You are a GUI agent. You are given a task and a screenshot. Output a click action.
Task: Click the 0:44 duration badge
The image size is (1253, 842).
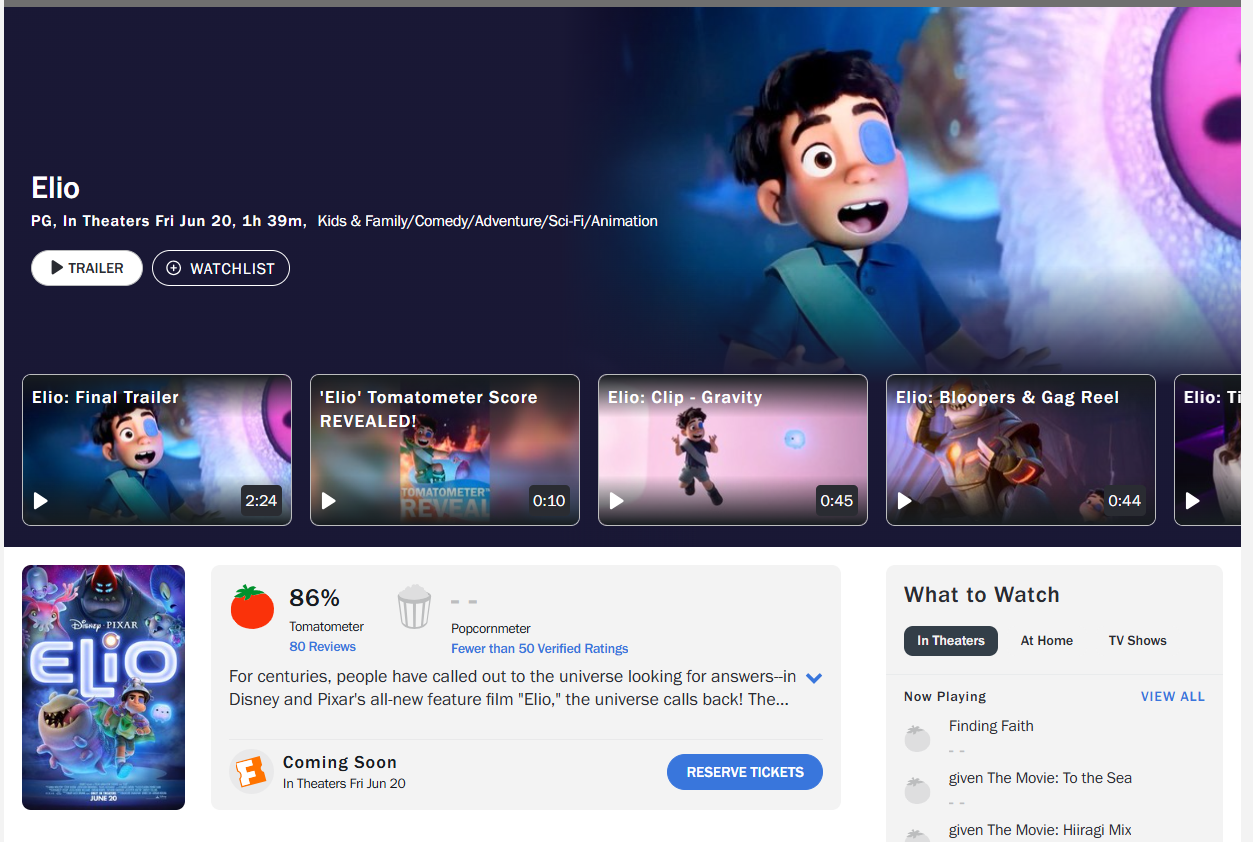pyautogui.click(x=1125, y=500)
